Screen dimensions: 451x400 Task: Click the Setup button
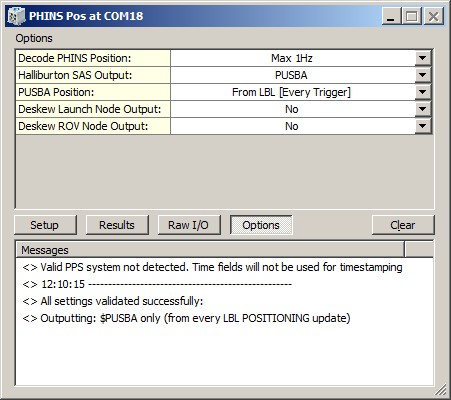coord(45,225)
